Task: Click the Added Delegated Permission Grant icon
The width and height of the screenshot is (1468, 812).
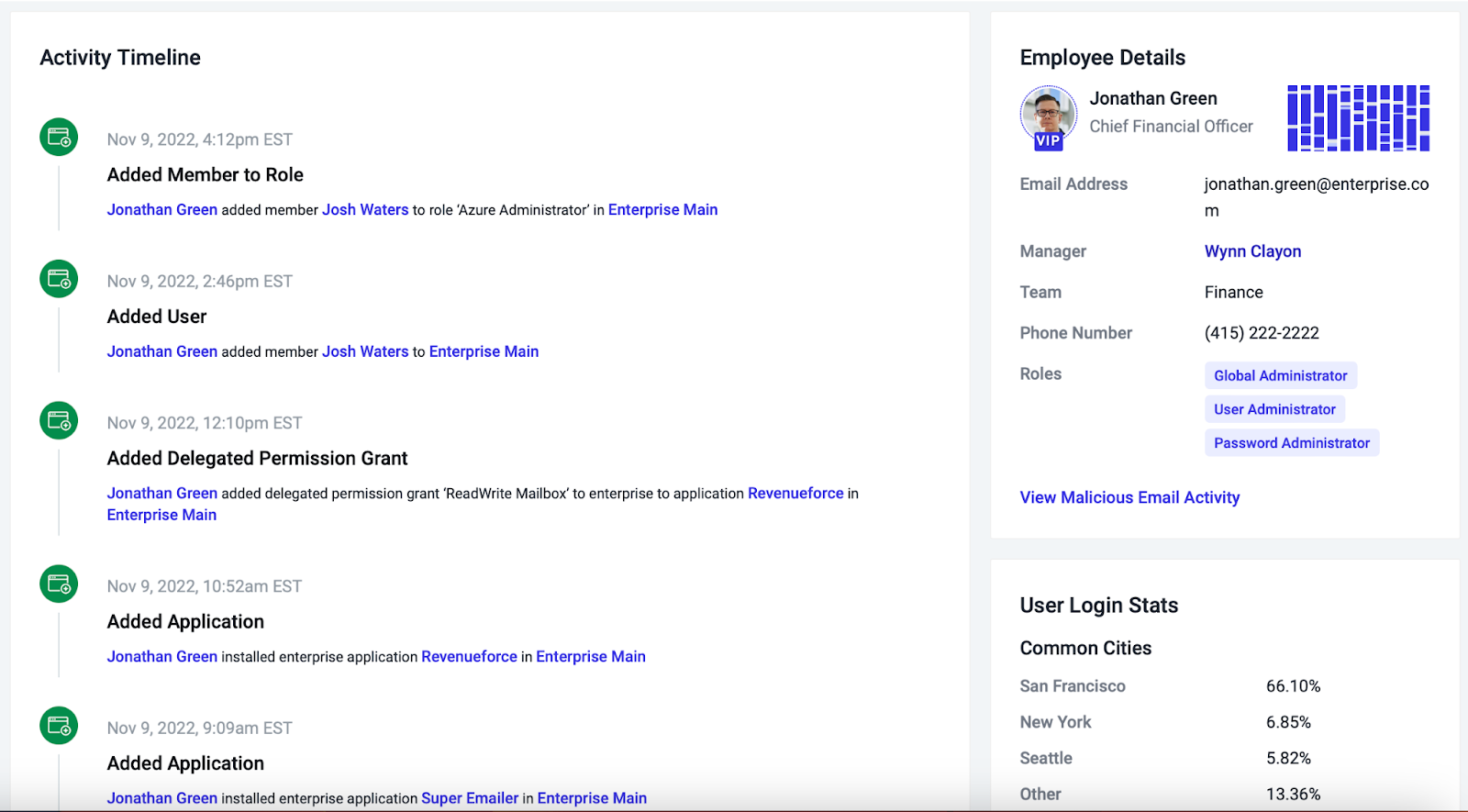Action: (59, 420)
